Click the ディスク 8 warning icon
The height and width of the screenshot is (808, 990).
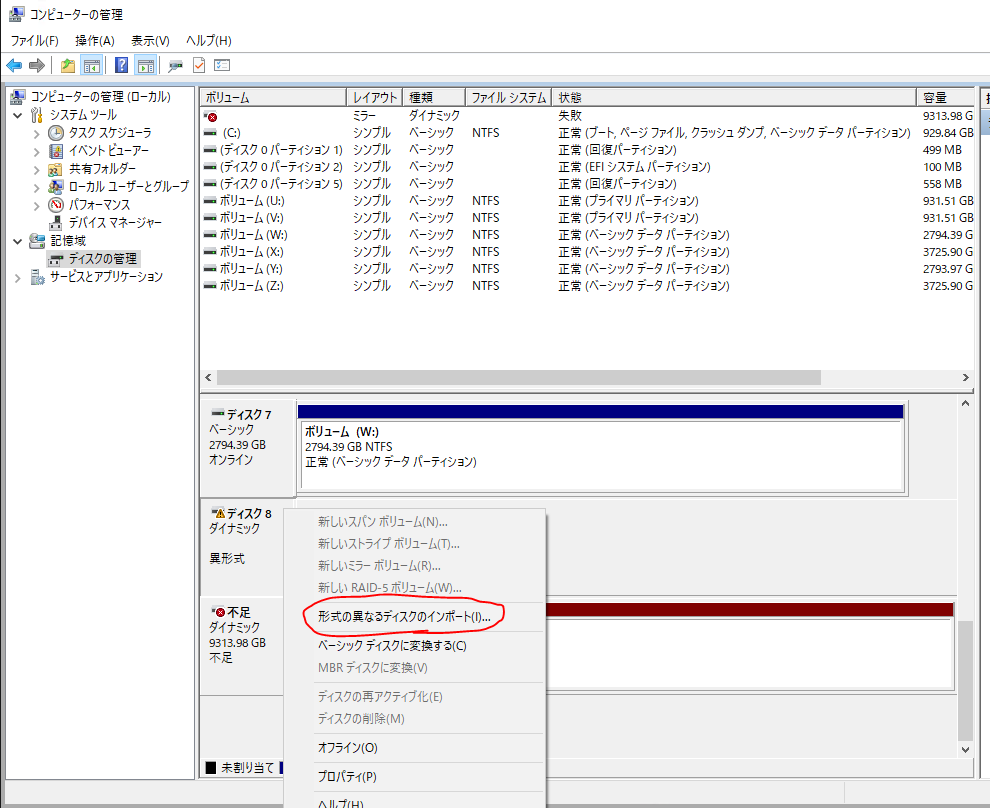(x=218, y=513)
